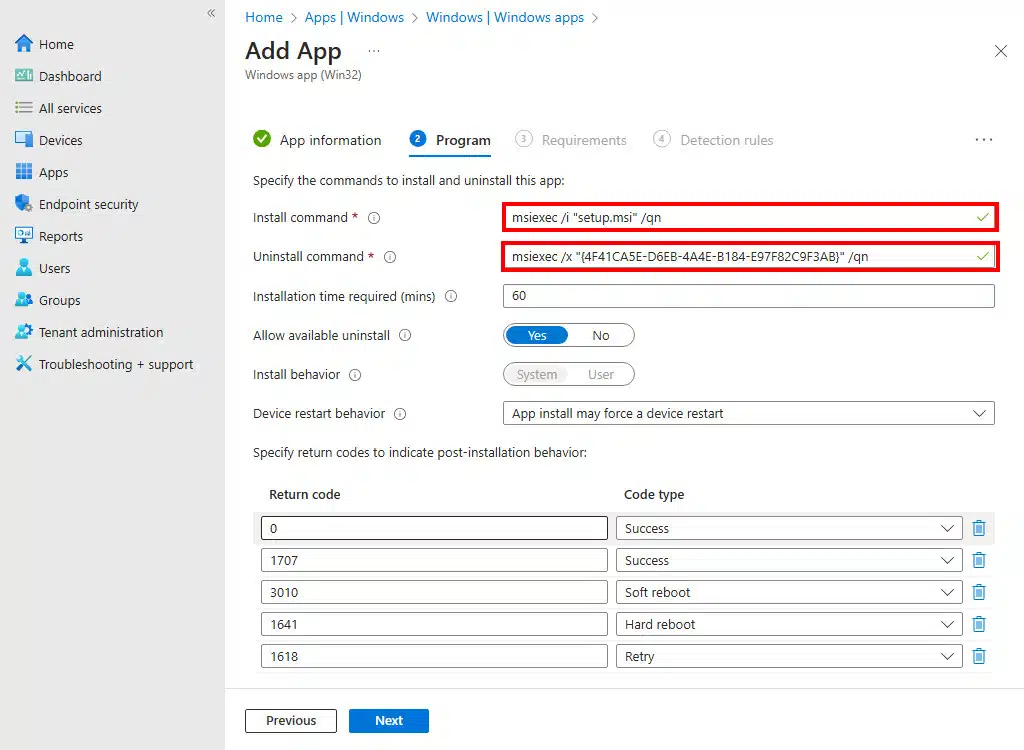
Task: Open more options next to Add App title
Action: (374, 51)
